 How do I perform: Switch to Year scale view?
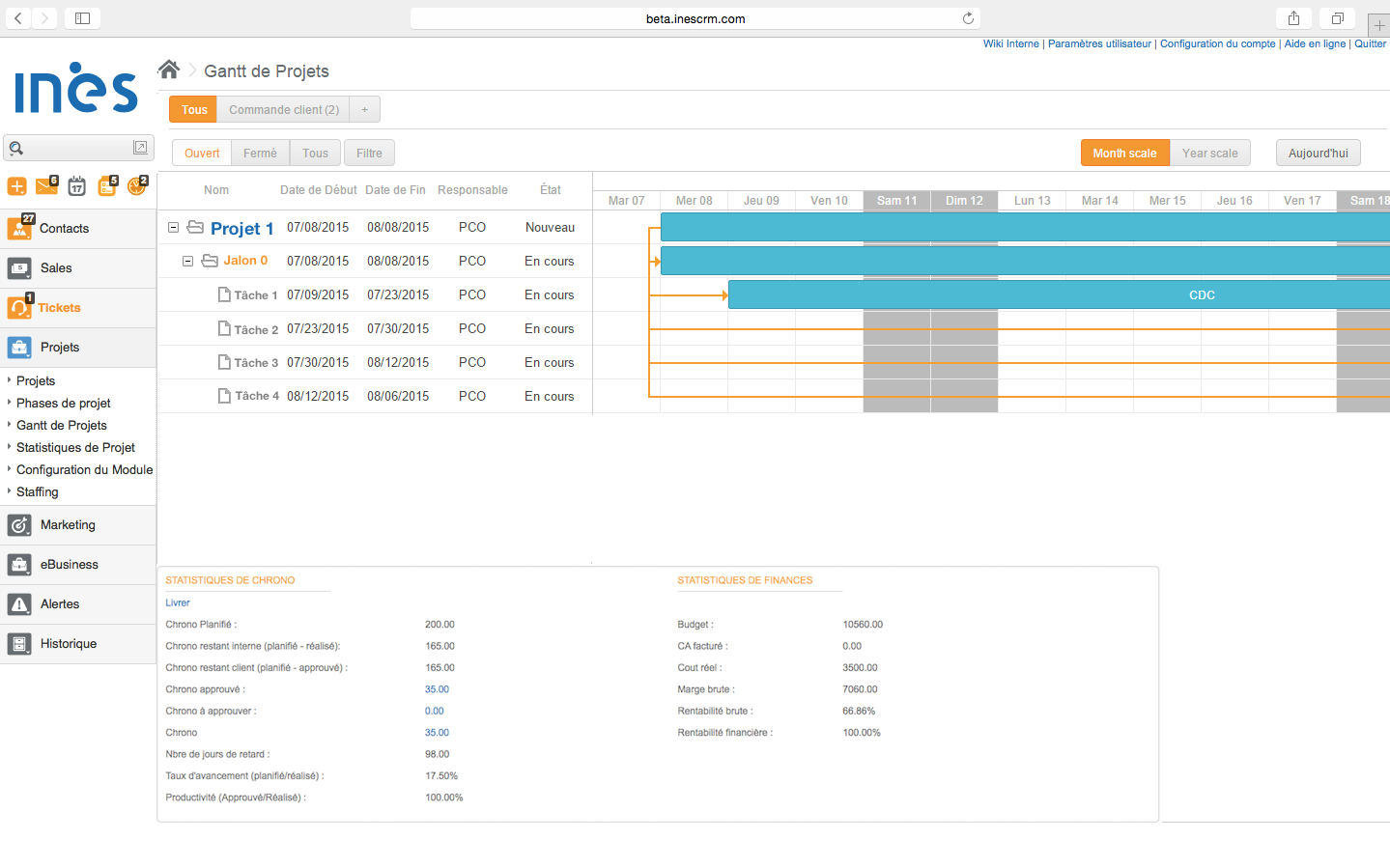(1210, 152)
